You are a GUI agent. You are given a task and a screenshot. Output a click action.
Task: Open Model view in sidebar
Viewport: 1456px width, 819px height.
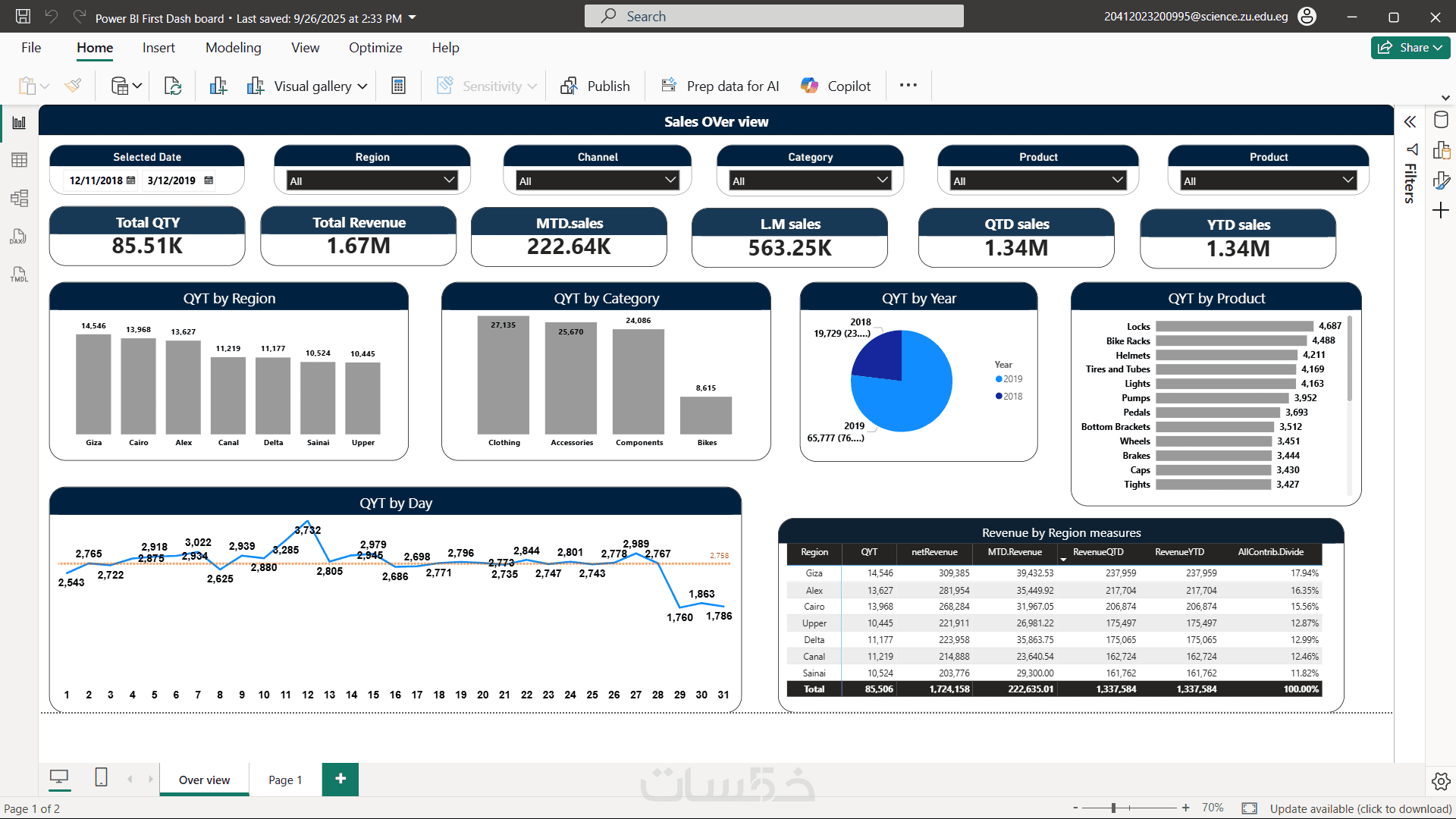pos(19,199)
